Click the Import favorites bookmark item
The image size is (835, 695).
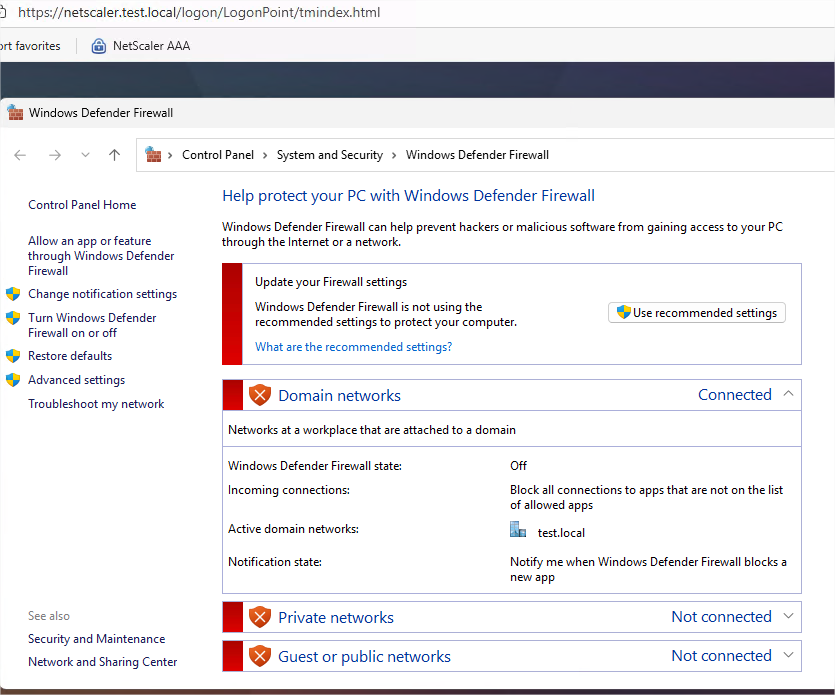pyautogui.click(x=30, y=46)
